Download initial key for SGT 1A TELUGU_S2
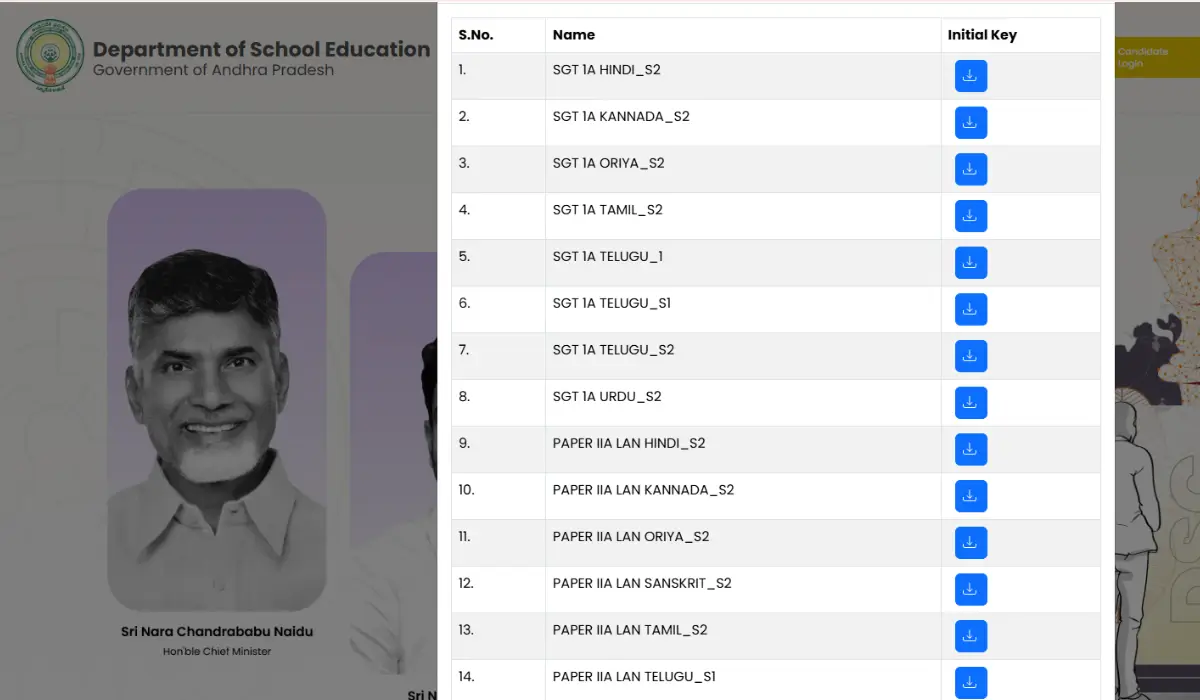Viewport: 1200px width, 700px height. 971,356
